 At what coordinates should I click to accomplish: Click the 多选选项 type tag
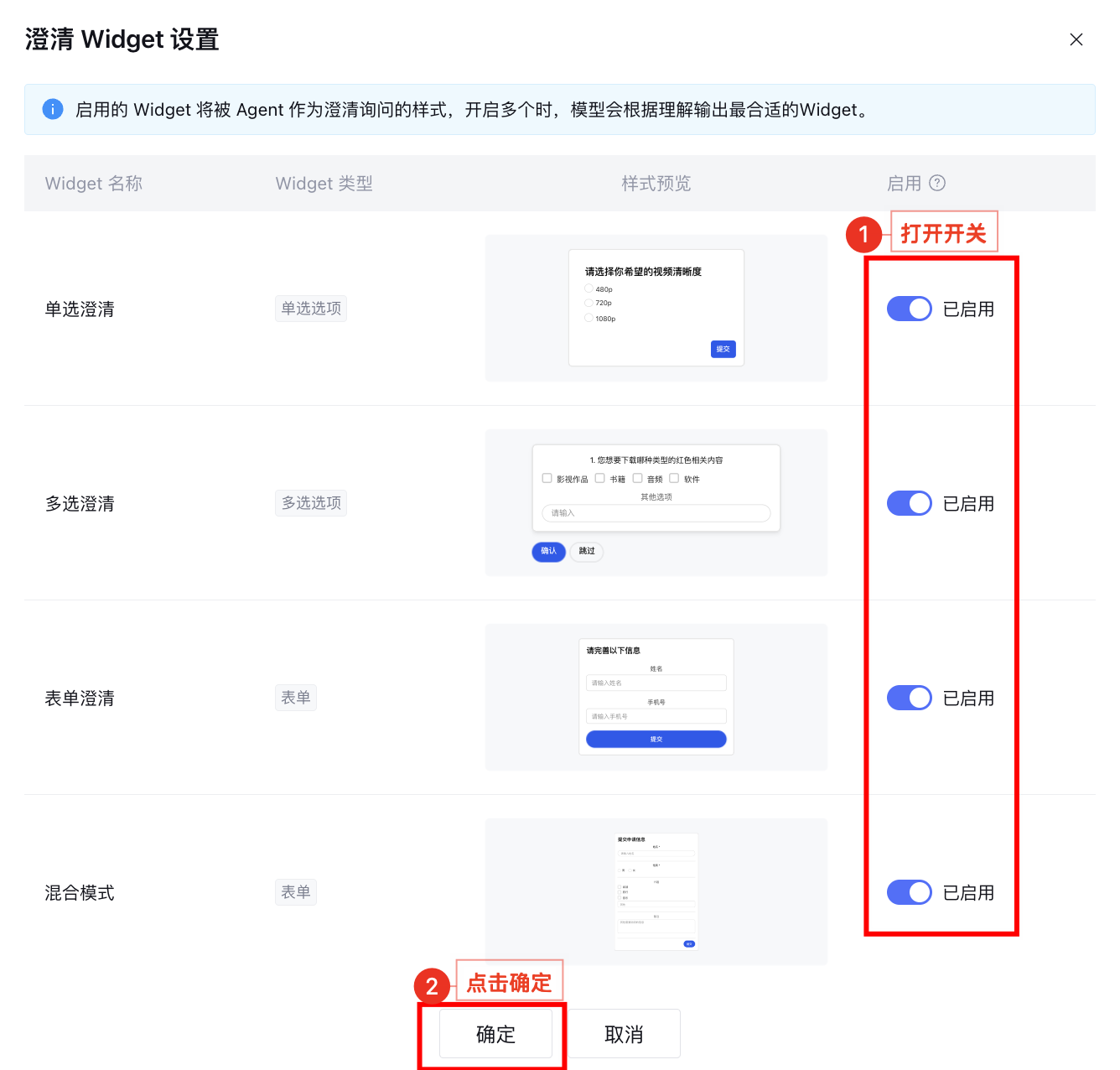(x=311, y=503)
